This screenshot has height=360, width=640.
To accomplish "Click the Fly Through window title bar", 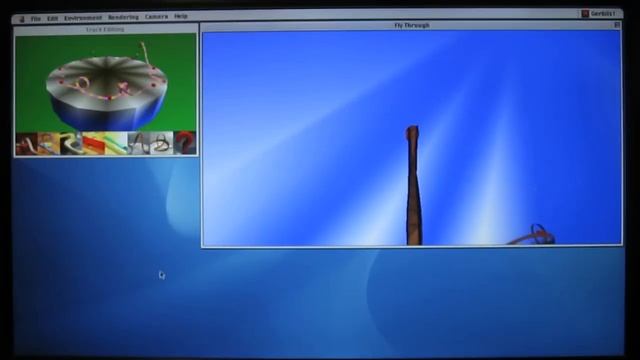I will pos(411,25).
